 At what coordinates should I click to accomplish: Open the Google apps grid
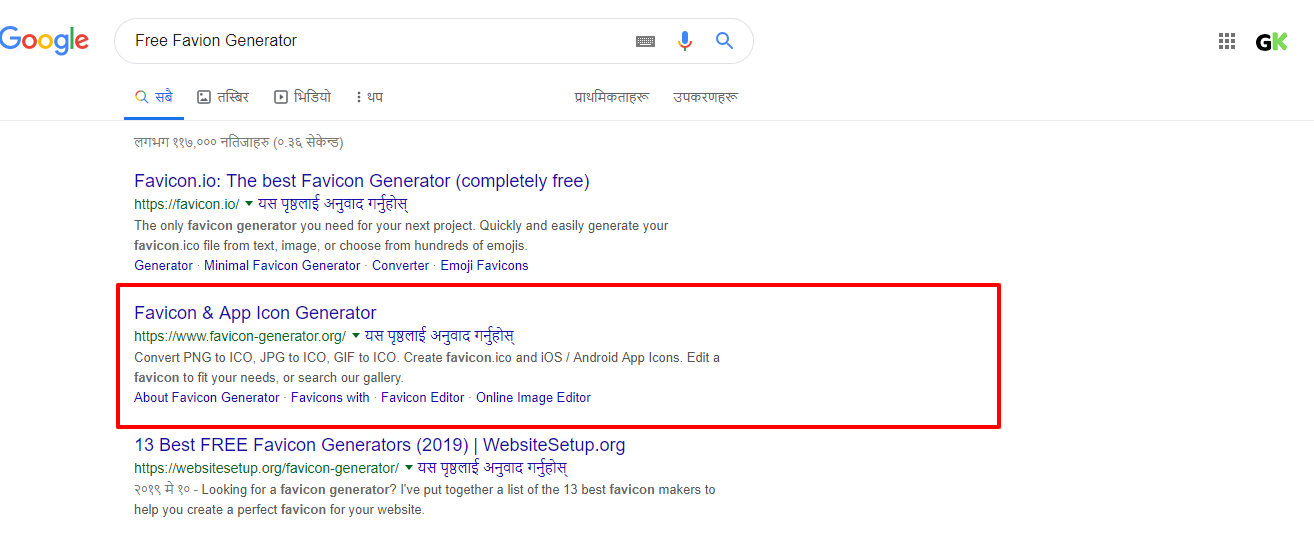[1227, 41]
